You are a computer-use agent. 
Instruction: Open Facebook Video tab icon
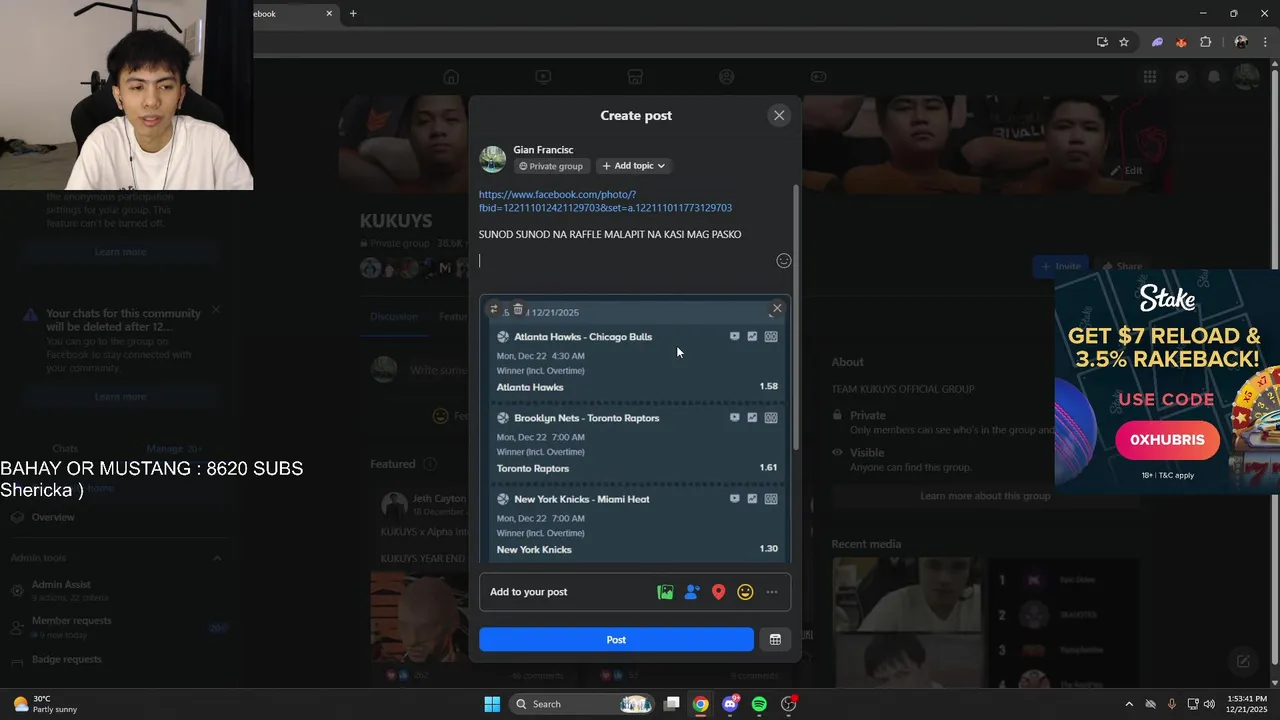(543, 77)
